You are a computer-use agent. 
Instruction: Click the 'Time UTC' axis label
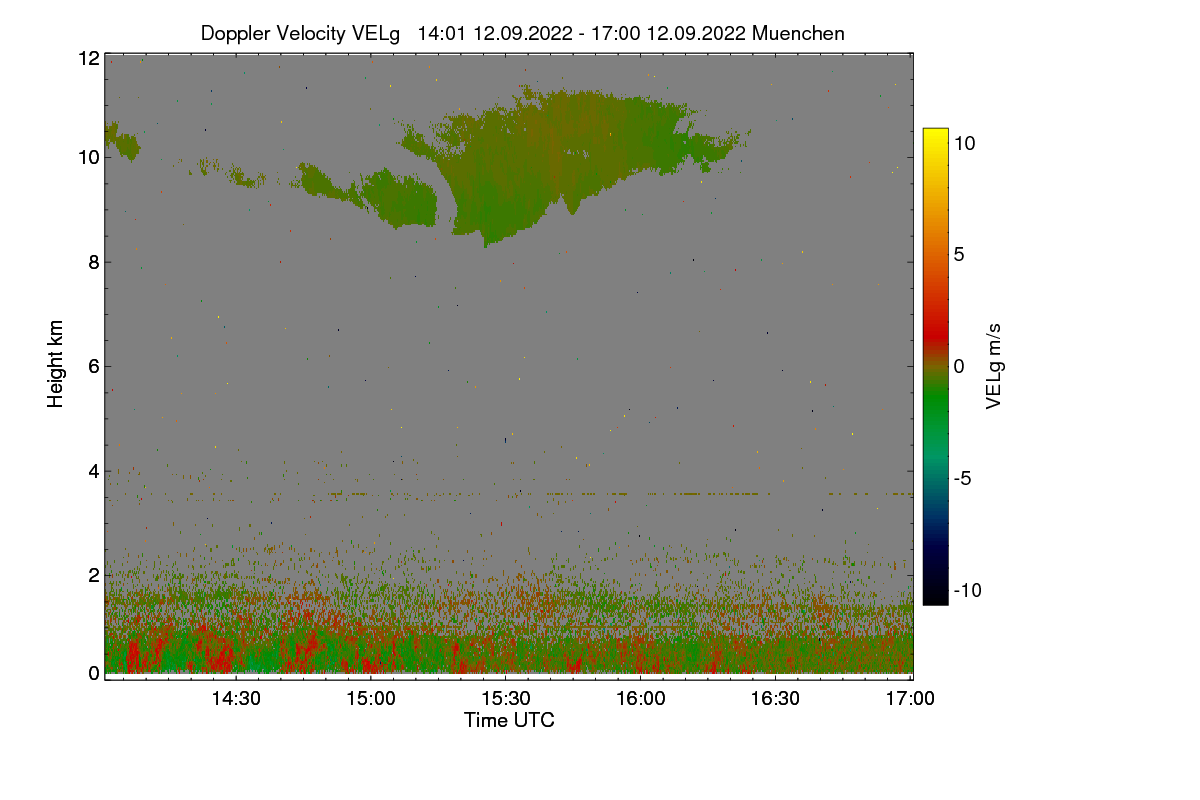click(509, 720)
